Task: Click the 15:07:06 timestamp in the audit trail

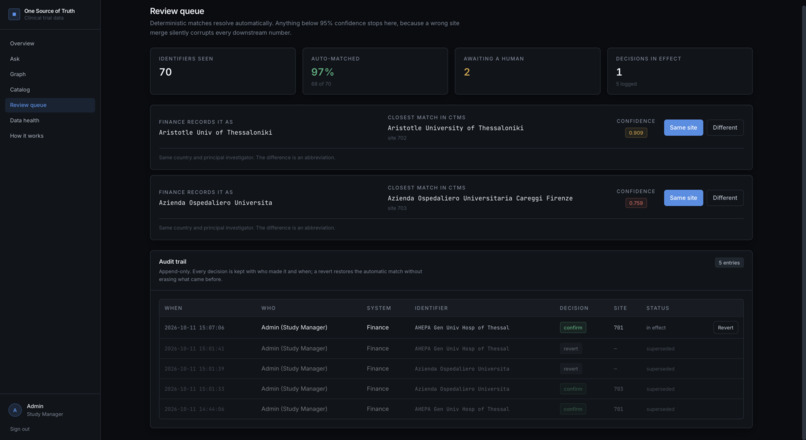Action: [194, 328]
